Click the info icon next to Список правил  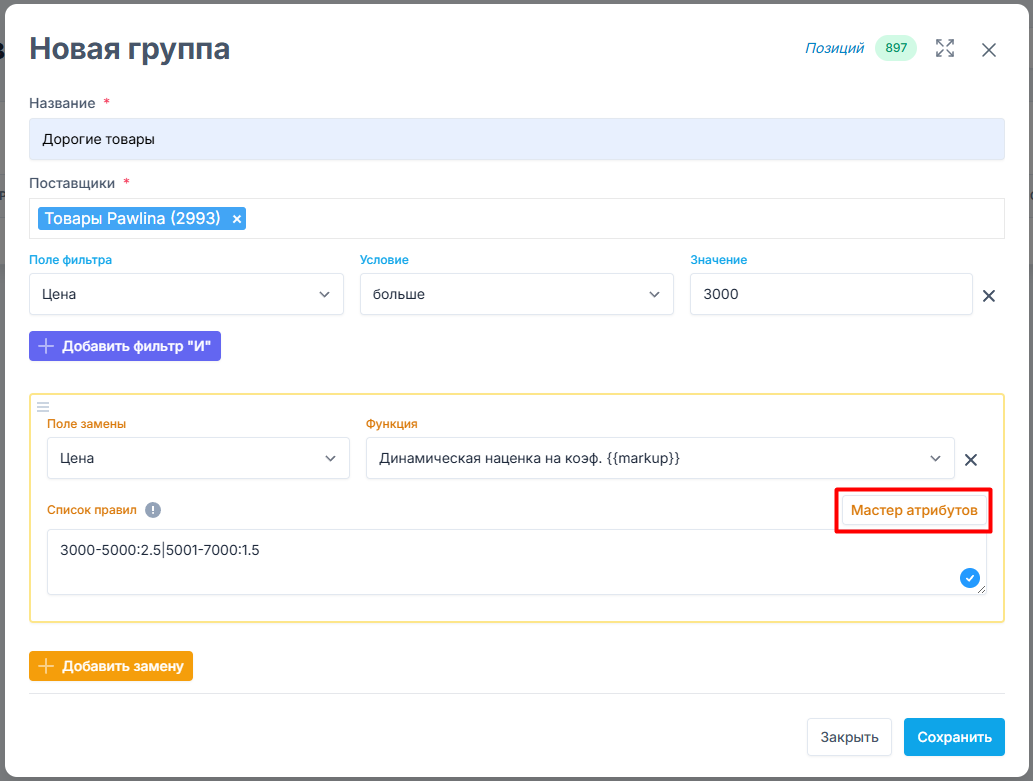(153, 510)
